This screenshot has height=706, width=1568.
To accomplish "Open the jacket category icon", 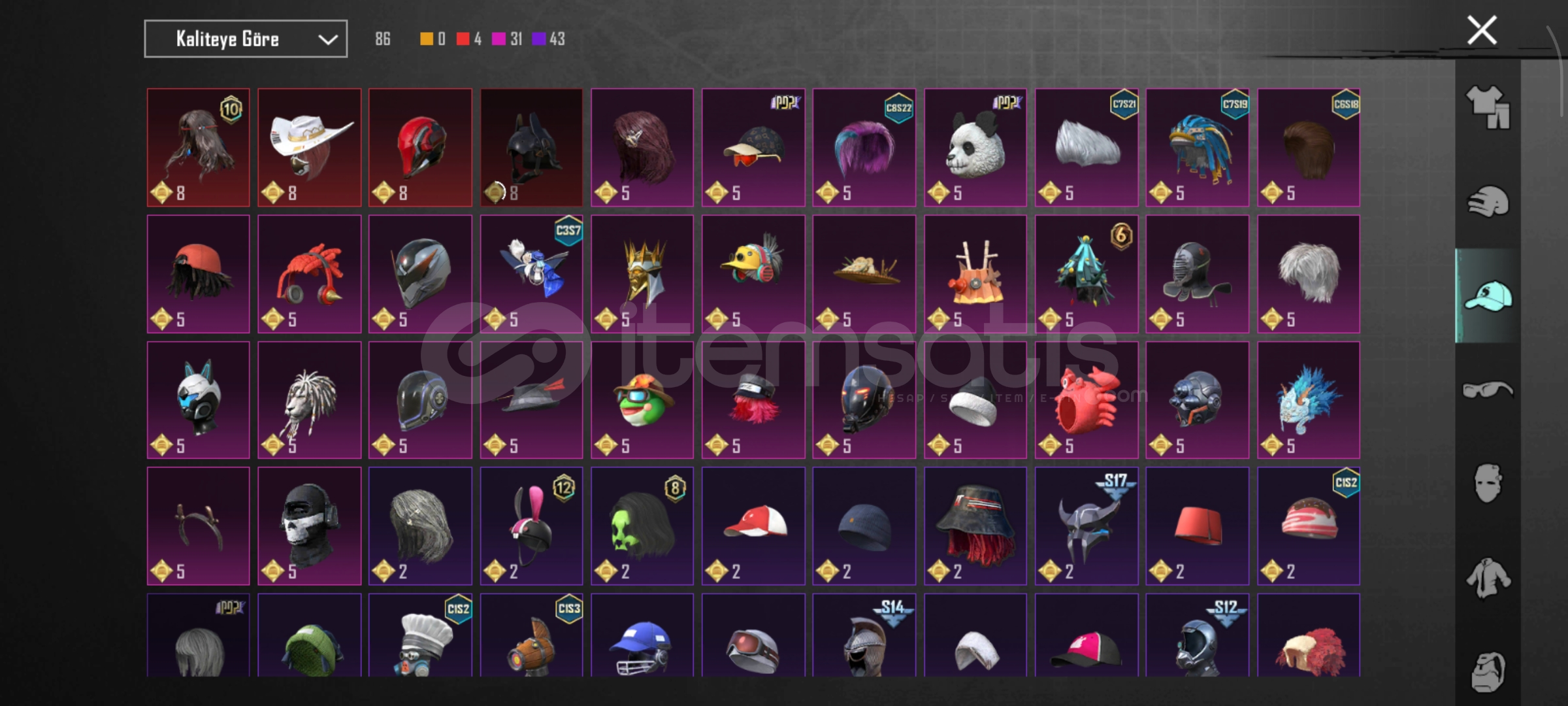I will coord(1488,578).
